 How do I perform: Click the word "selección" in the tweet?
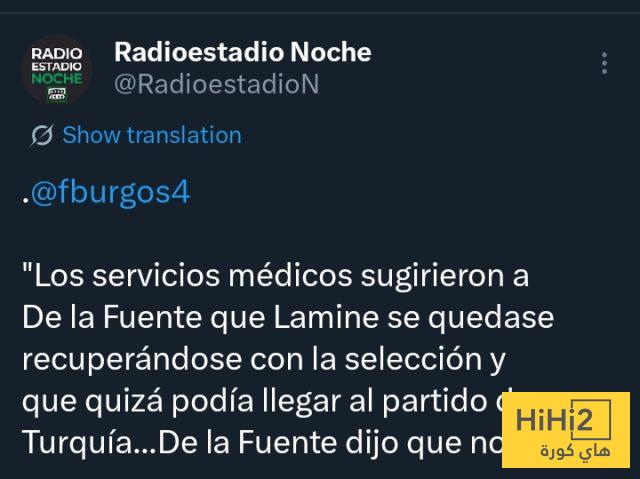pos(413,359)
